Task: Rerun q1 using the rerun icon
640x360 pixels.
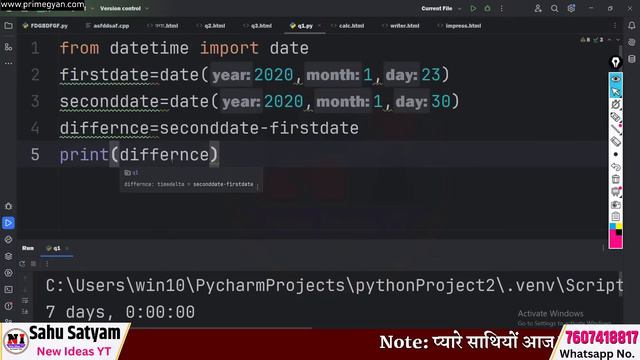Action: [x=22, y=264]
